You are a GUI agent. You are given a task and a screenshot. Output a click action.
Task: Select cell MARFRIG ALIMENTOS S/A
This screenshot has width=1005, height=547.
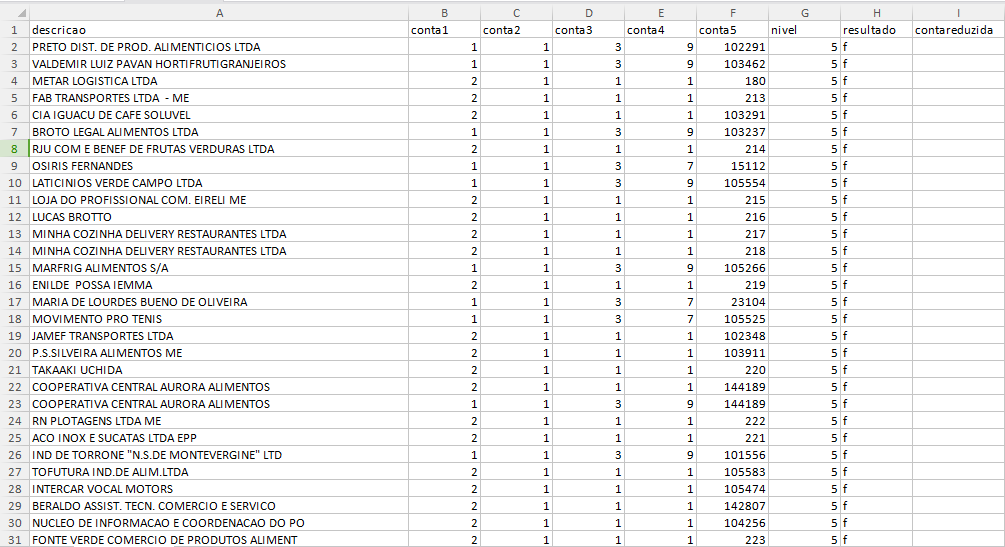[x=219, y=268]
